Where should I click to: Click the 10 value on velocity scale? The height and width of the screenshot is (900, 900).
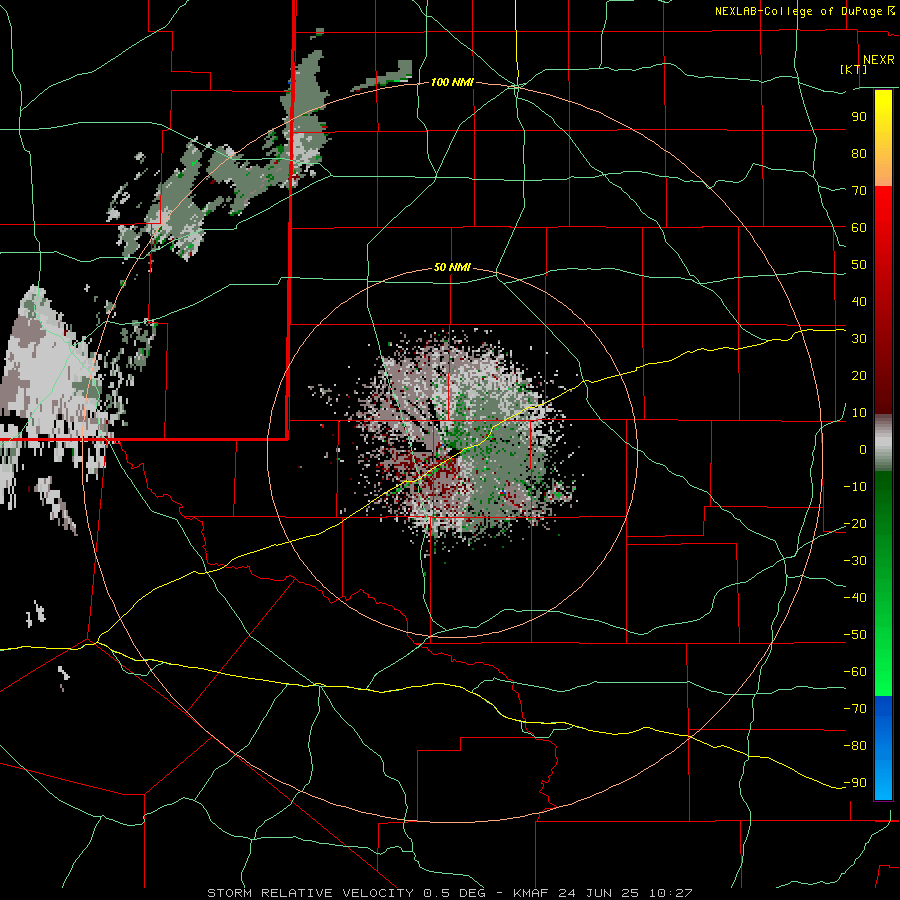click(859, 413)
